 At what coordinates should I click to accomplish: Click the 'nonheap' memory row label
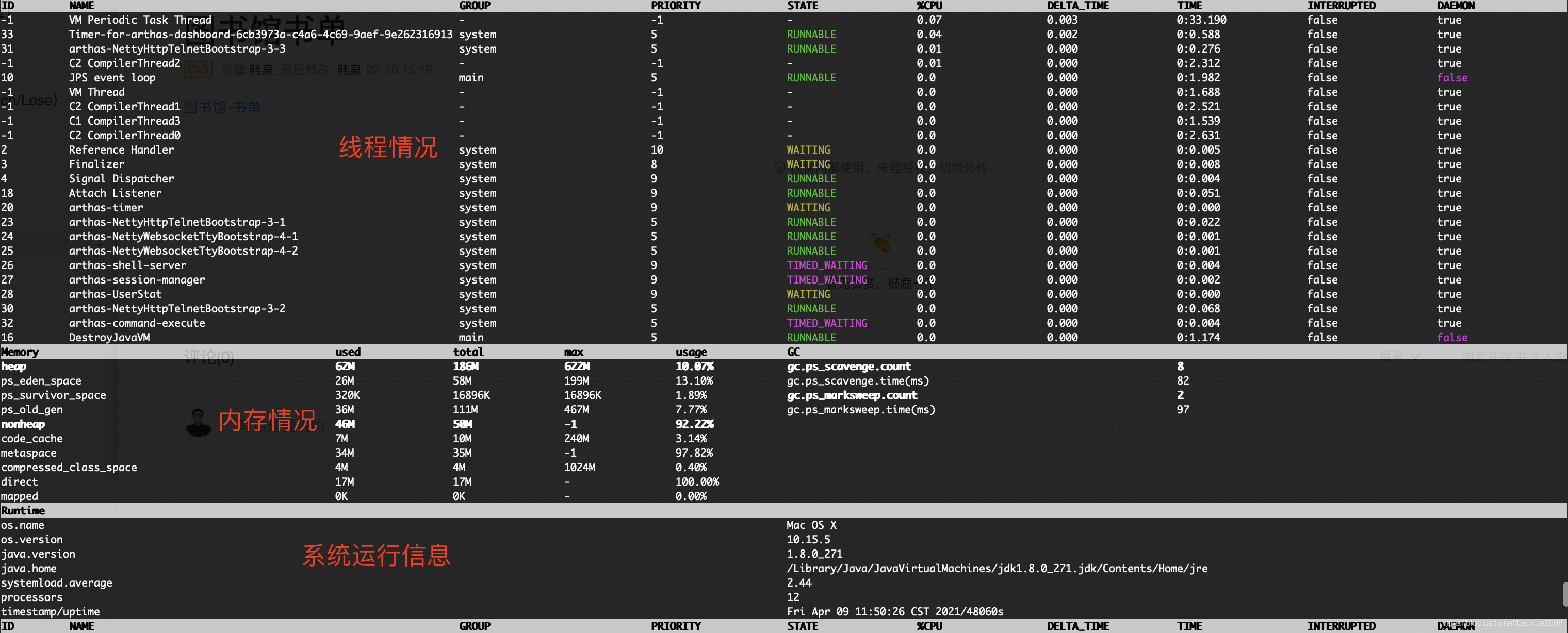(x=23, y=424)
